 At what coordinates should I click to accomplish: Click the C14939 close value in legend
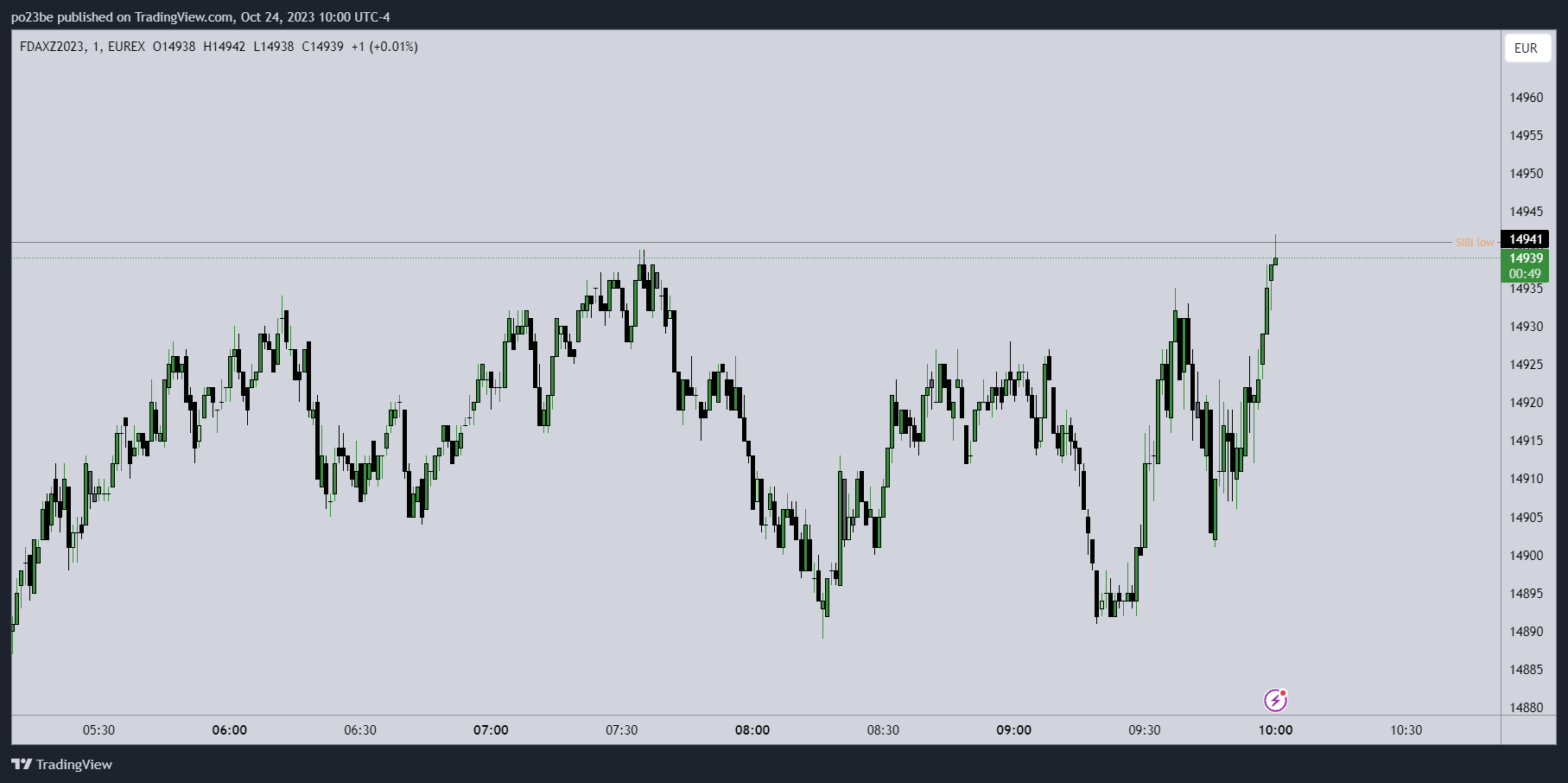(x=322, y=47)
